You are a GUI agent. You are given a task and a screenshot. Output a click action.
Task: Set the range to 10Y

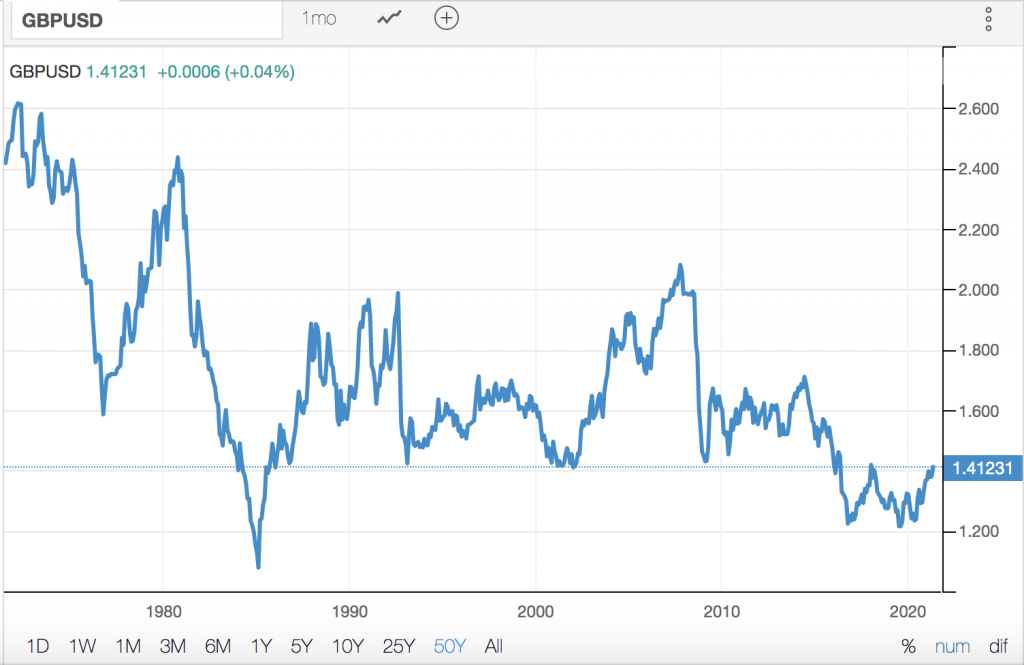pos(348,646)
